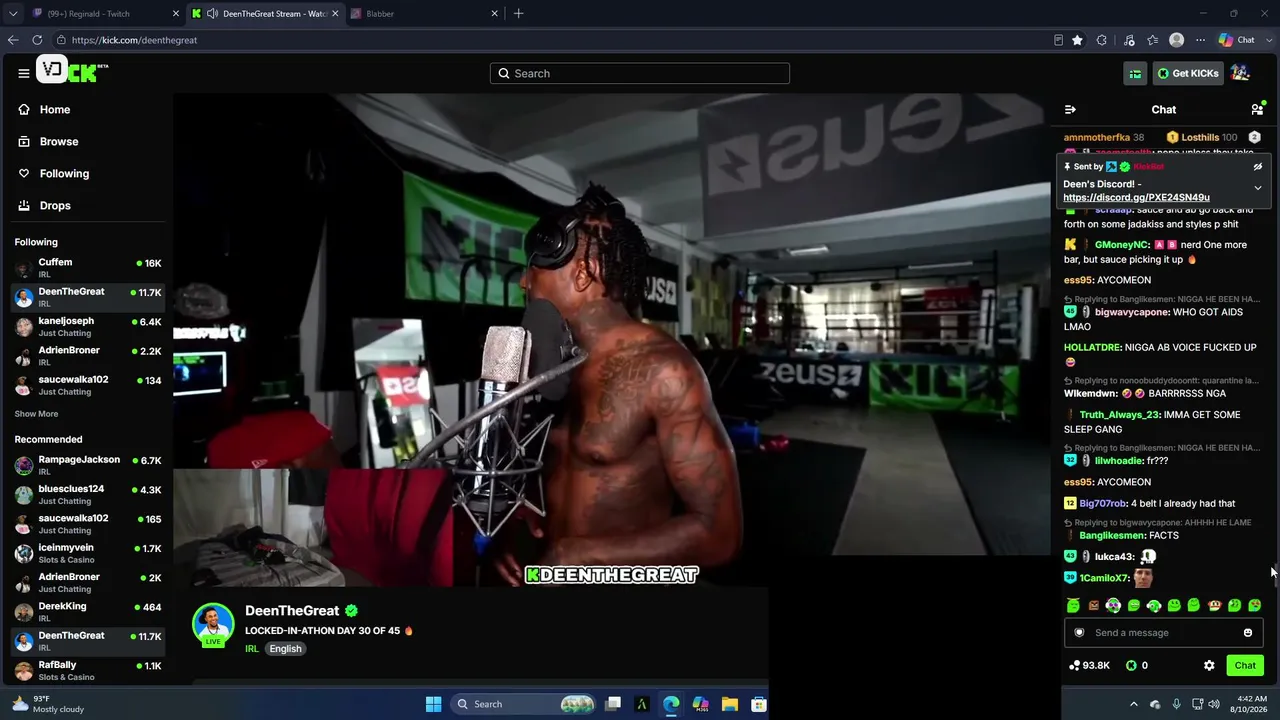
Task: Click the Losthills leaderboard entry in chat
Action: (1202, 137)
